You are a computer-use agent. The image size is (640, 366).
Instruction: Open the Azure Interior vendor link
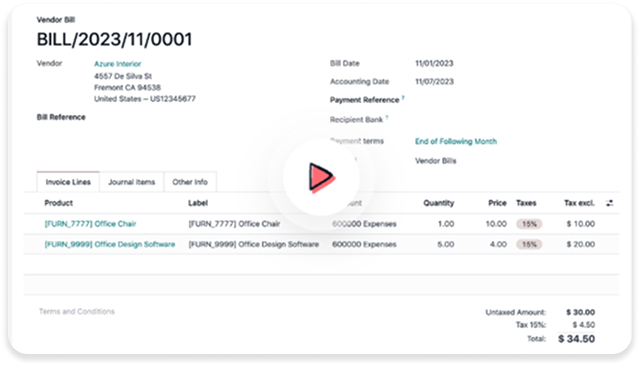(118, 64)
